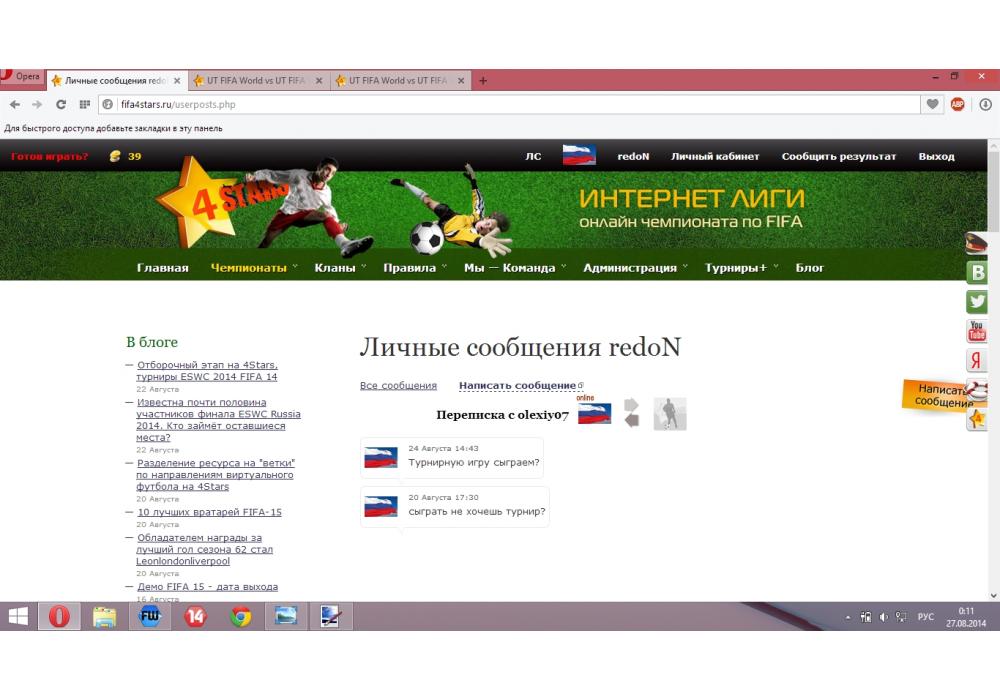The image size is (1000, 700).
Task: Switch to third UT FIFA World tab
Action: click(401, 80)
